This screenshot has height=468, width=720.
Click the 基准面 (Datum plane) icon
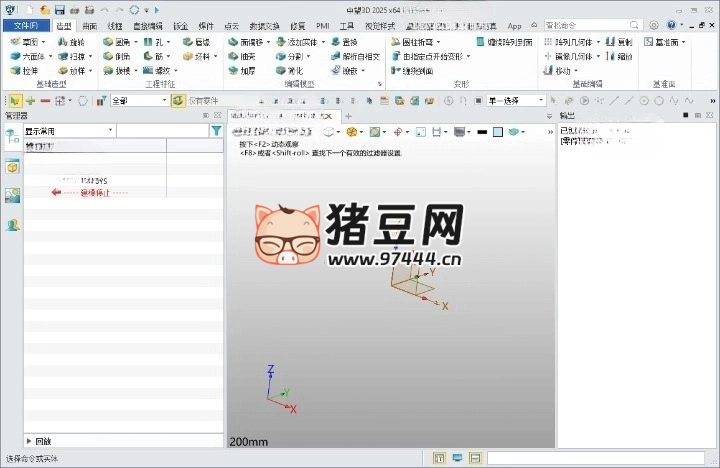(x=650, y=43)
